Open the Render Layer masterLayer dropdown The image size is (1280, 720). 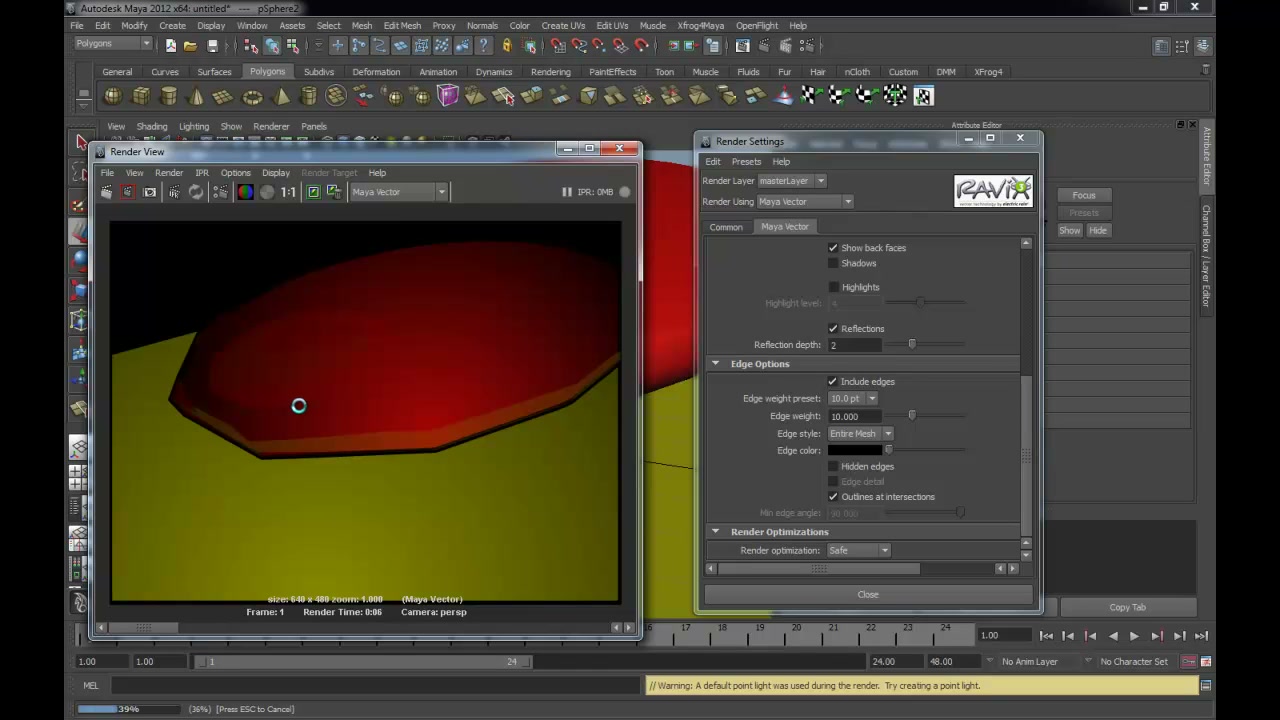792,181
